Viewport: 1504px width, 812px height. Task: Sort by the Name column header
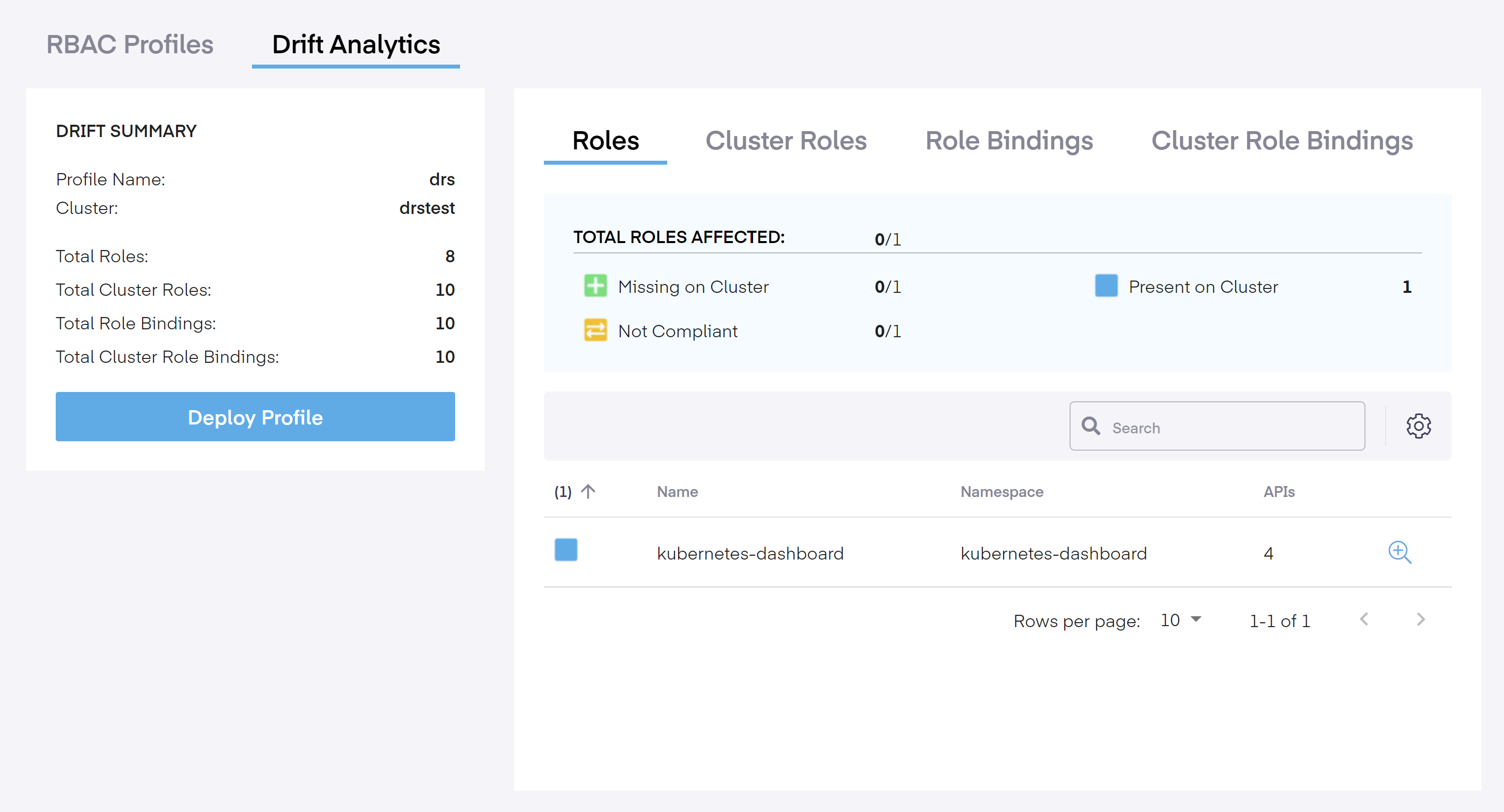677,492
